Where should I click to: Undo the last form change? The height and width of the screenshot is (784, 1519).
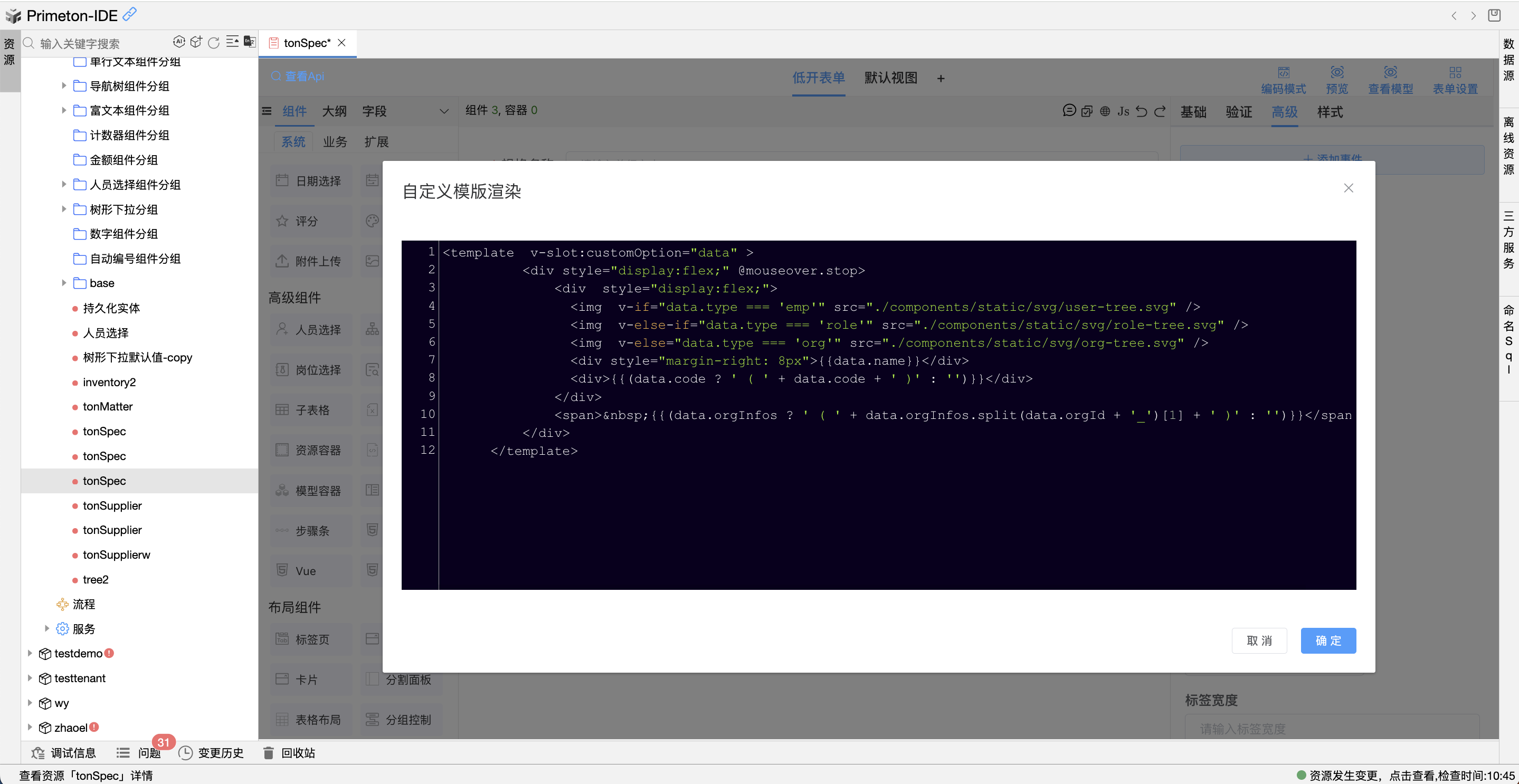1142,111
